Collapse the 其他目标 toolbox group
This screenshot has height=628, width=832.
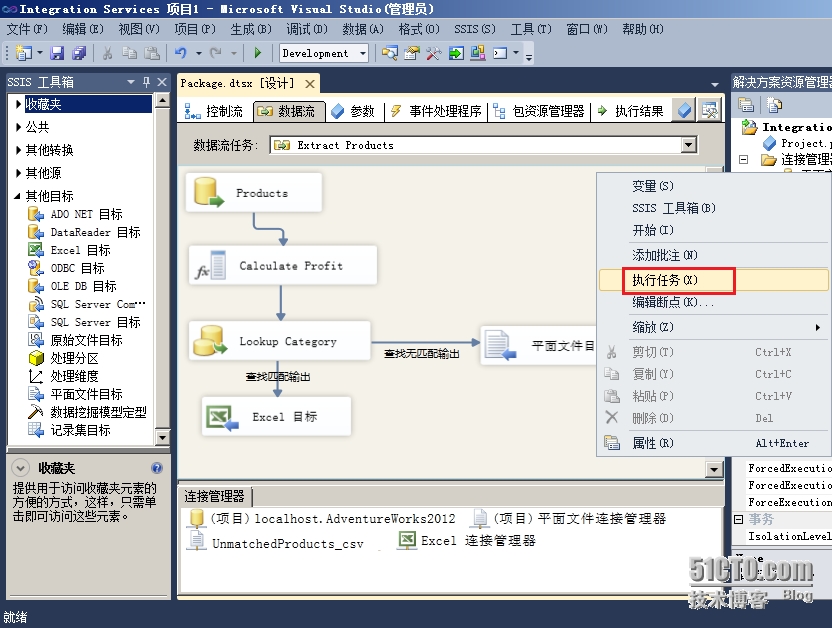tap(18, 196)
